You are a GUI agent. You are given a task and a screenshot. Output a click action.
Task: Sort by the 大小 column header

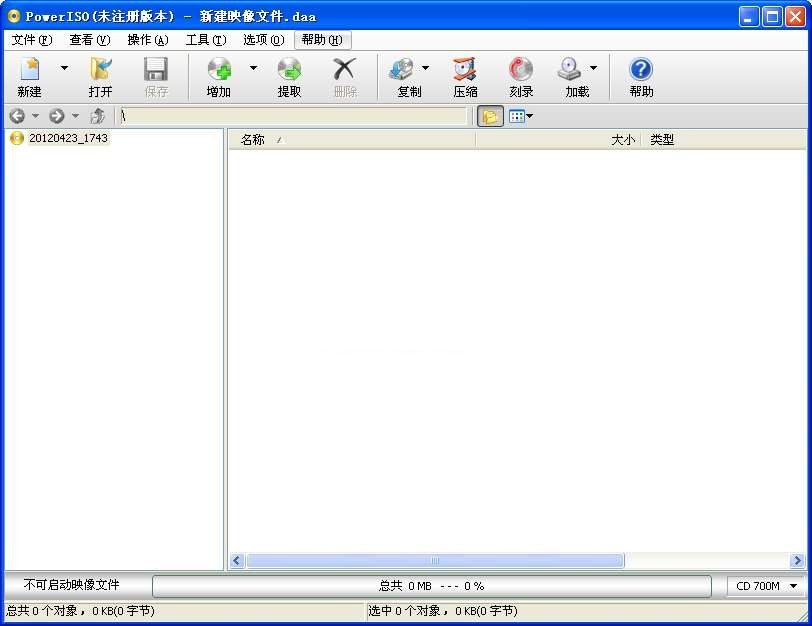pyautogui.click(x=558, y=140)
